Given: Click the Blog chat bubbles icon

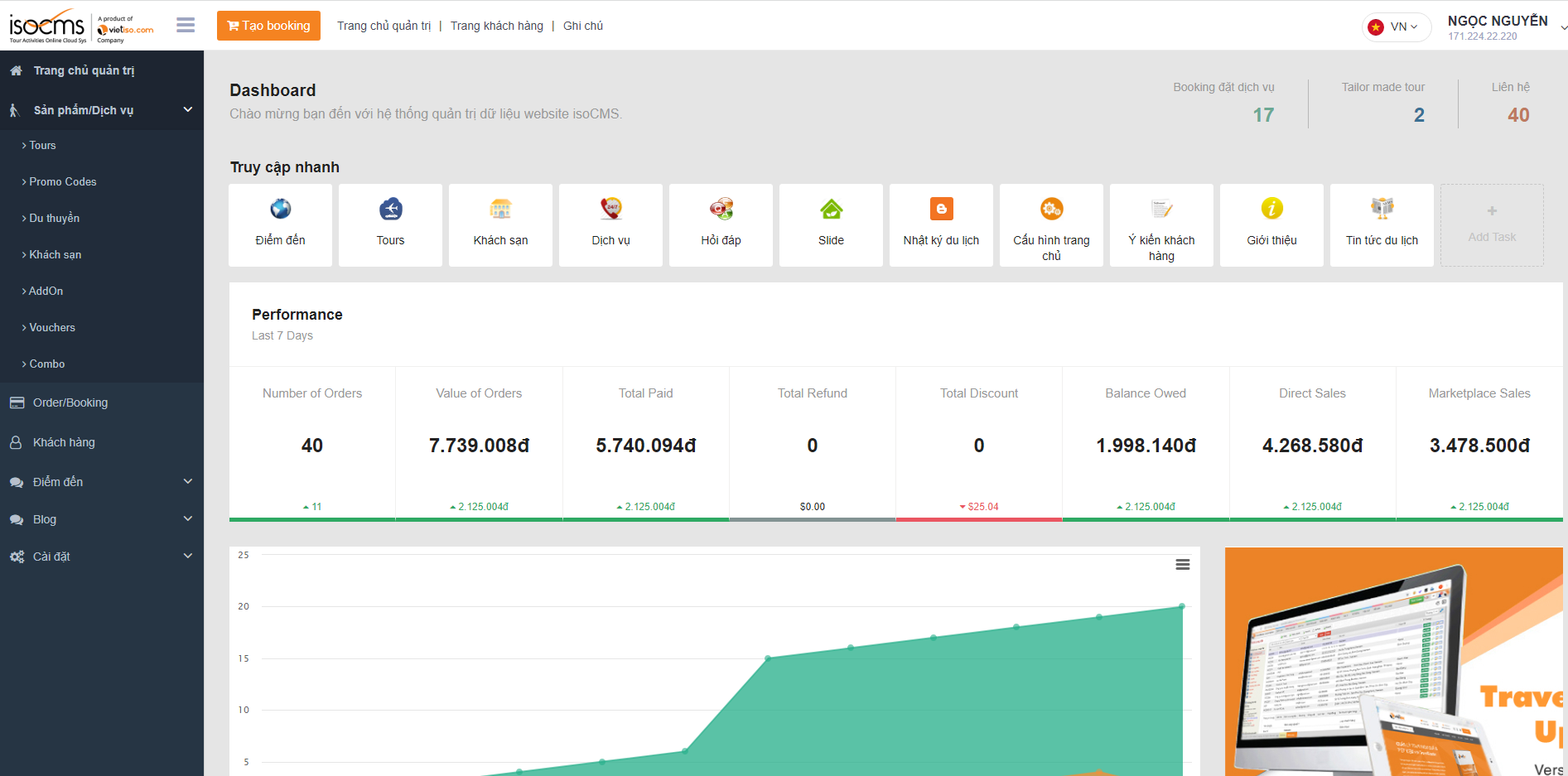Looking at the screenshot, I should (17, 519).
